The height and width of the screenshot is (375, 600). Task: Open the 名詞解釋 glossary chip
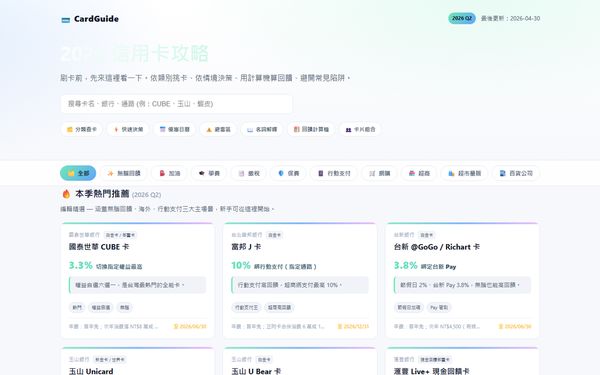(262, 129)
